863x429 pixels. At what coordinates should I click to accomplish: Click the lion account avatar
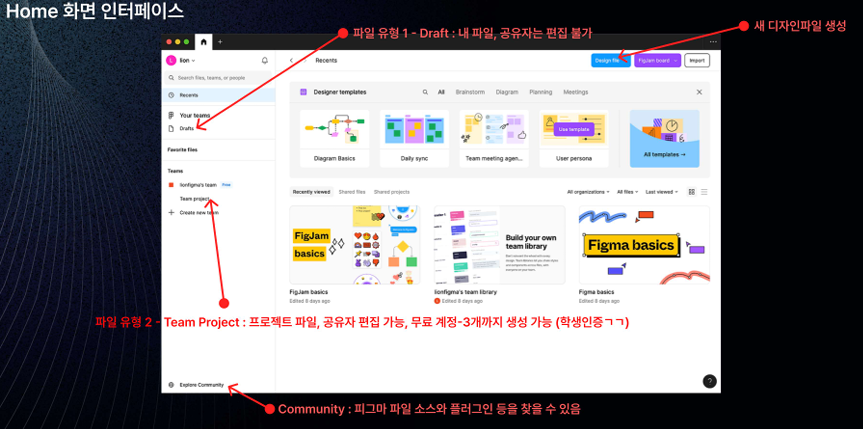point(171,61)
